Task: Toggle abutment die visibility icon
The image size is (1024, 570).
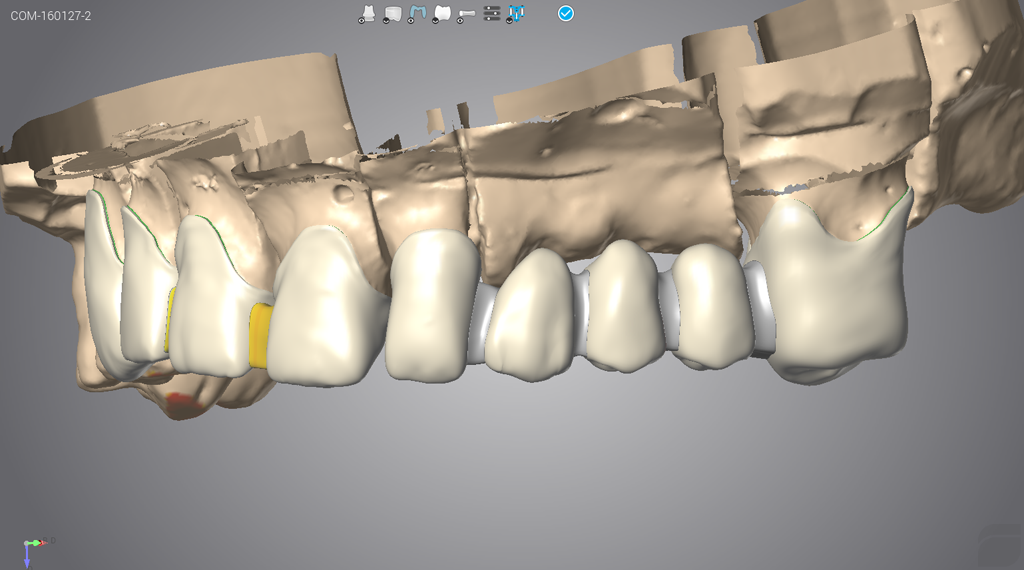Action: (x=367, y=14)
